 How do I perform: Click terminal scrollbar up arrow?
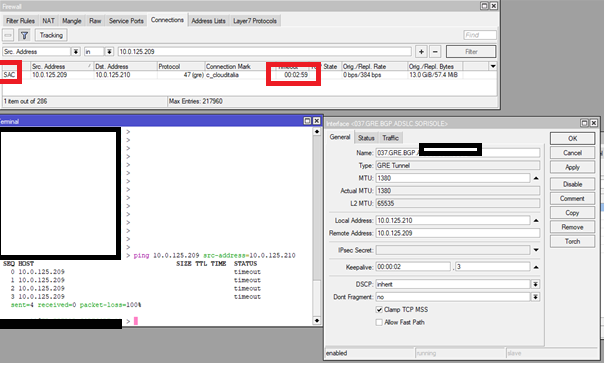(317, 132)
